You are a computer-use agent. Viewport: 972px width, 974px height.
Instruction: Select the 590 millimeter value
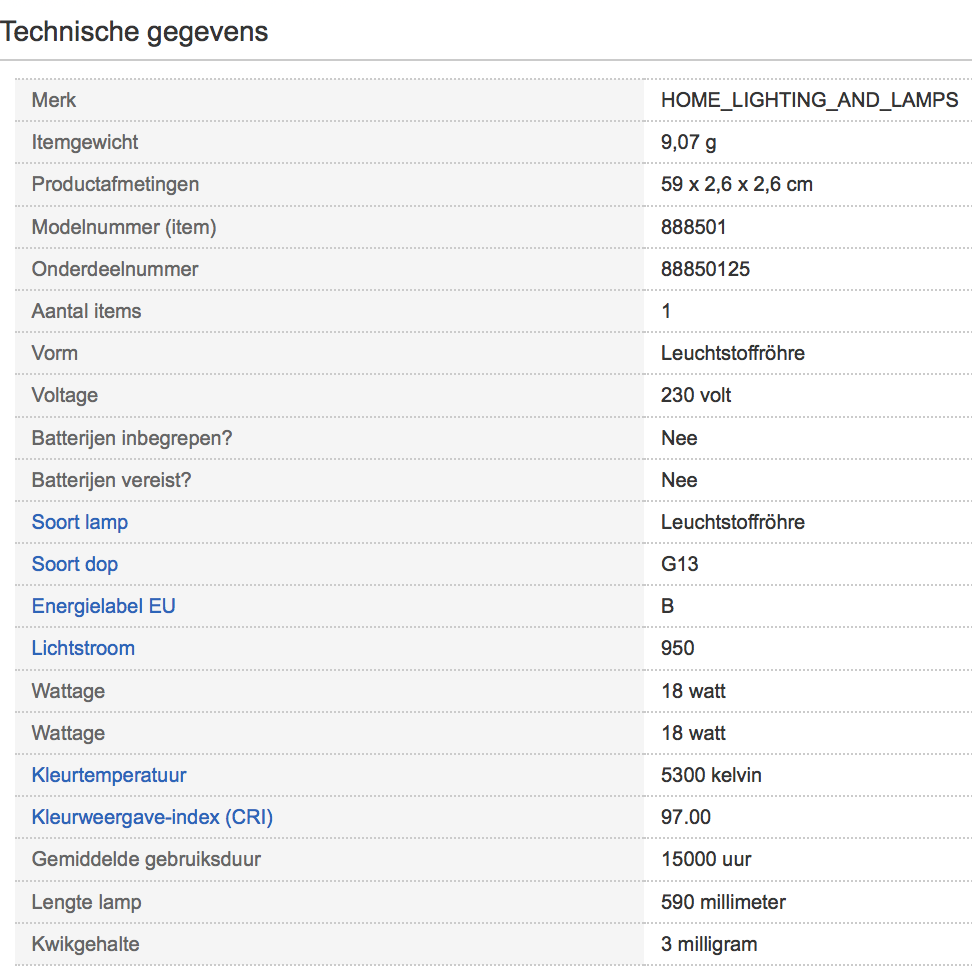[x=723, y=902]
